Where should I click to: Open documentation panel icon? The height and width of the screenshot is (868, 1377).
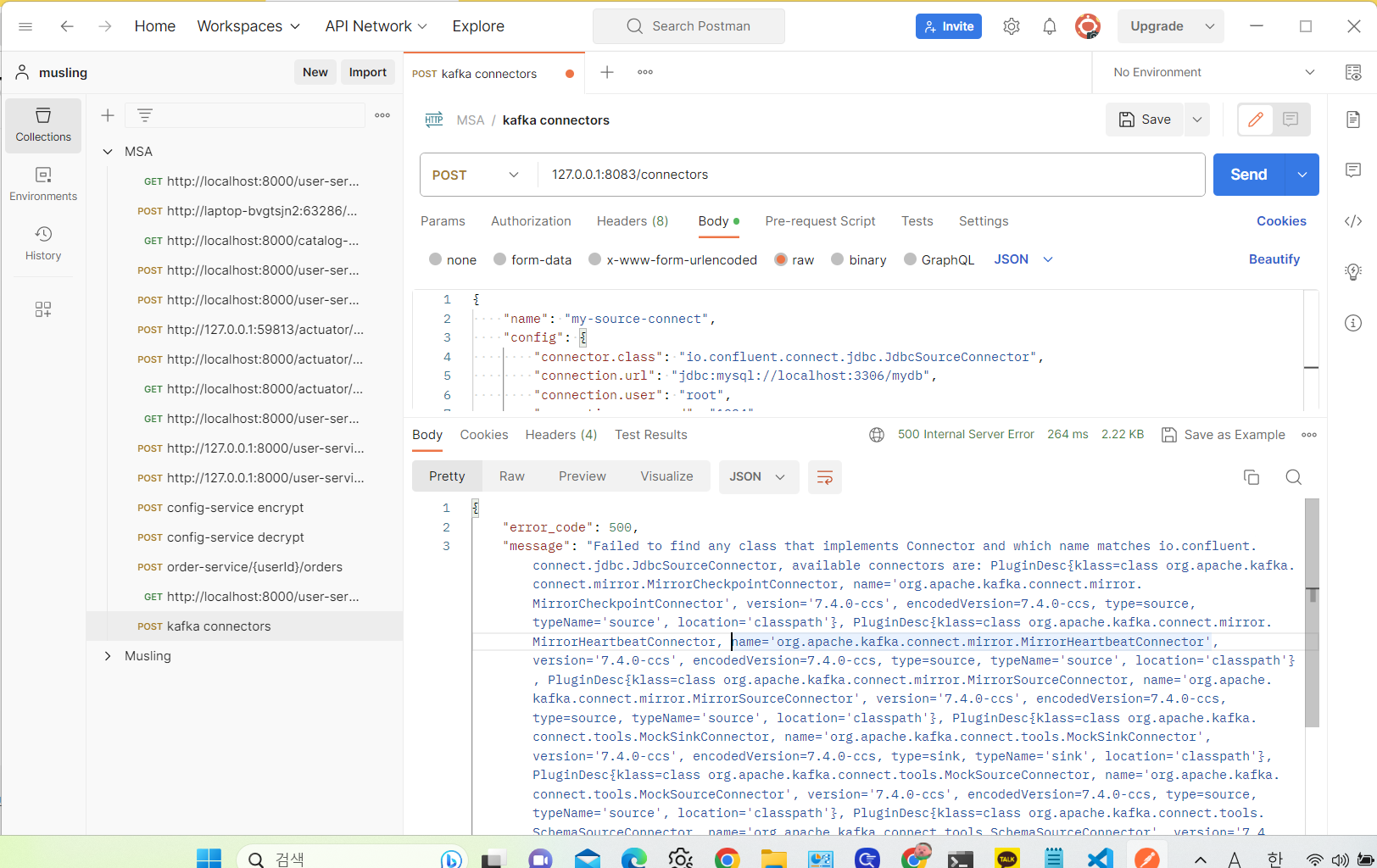coord(1353,120)
